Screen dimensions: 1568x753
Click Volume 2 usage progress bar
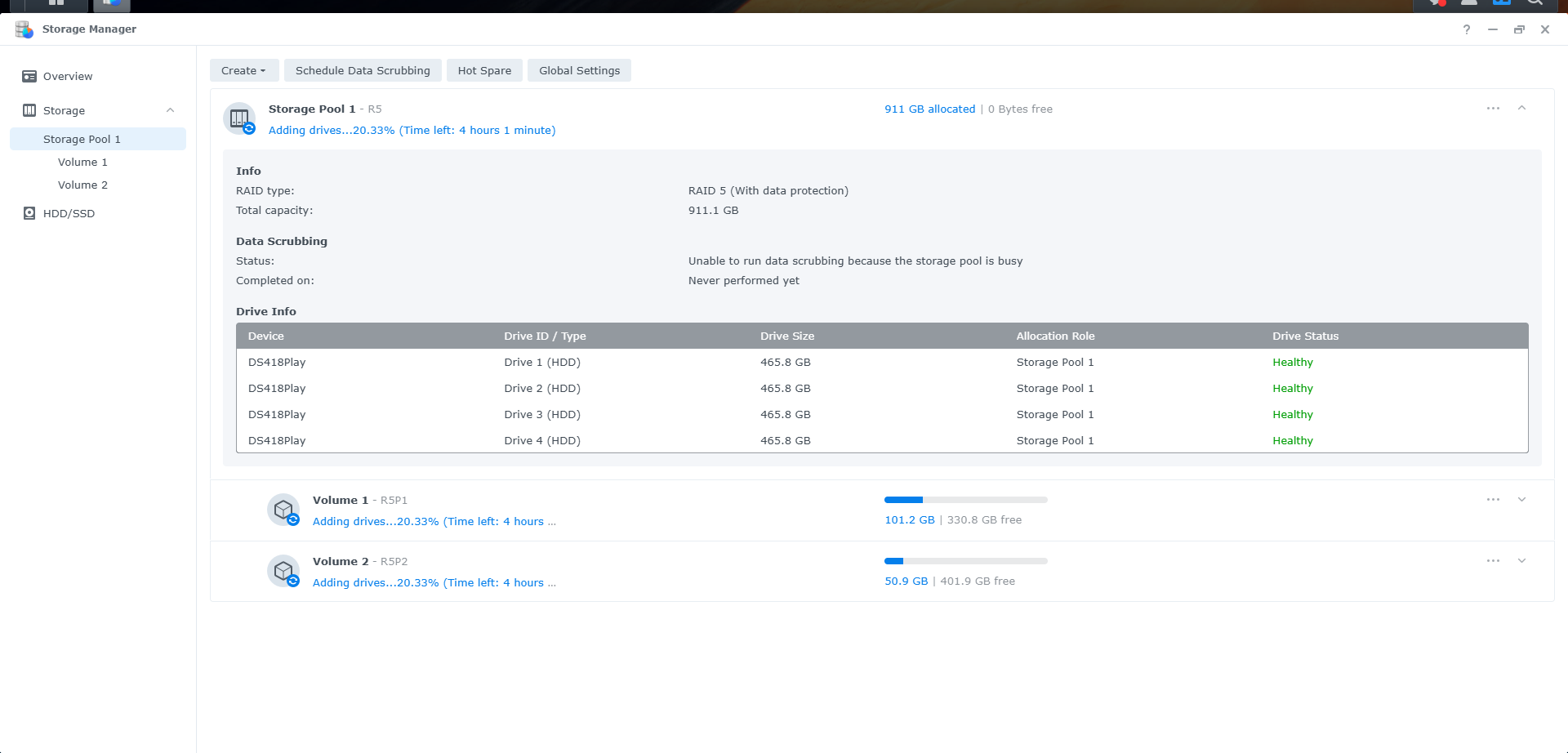pyautogui.click(x=965, y=560)
